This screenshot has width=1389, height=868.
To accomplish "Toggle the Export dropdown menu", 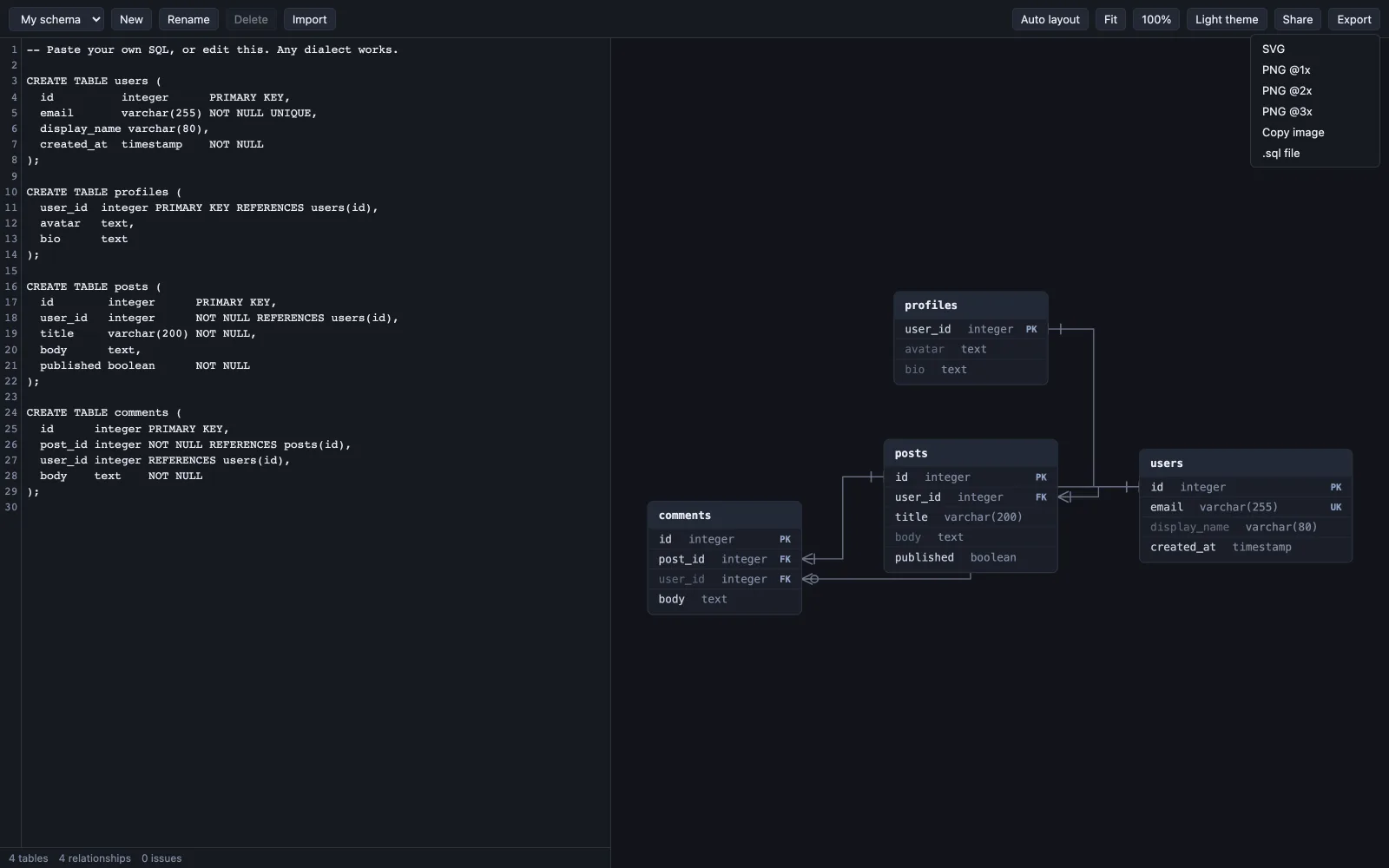I will (1353, 19).
